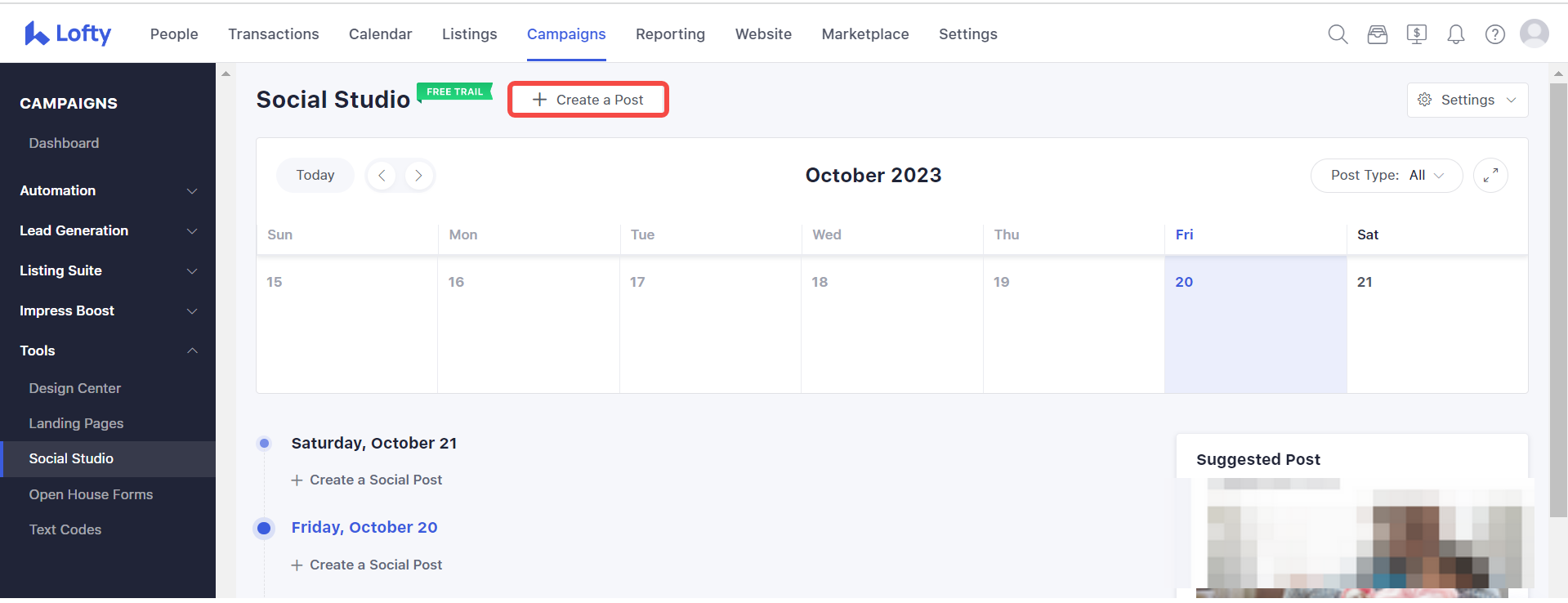The height and width of the screenshot is (603, 1568).
Task: Switch to the Reporting tab
Action: [670, 34]
